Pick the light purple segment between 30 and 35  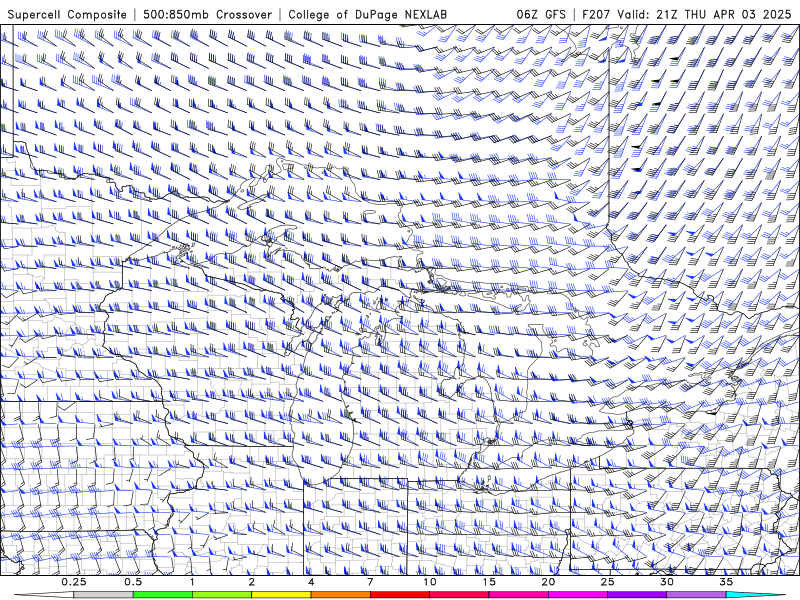pos(696,595)
